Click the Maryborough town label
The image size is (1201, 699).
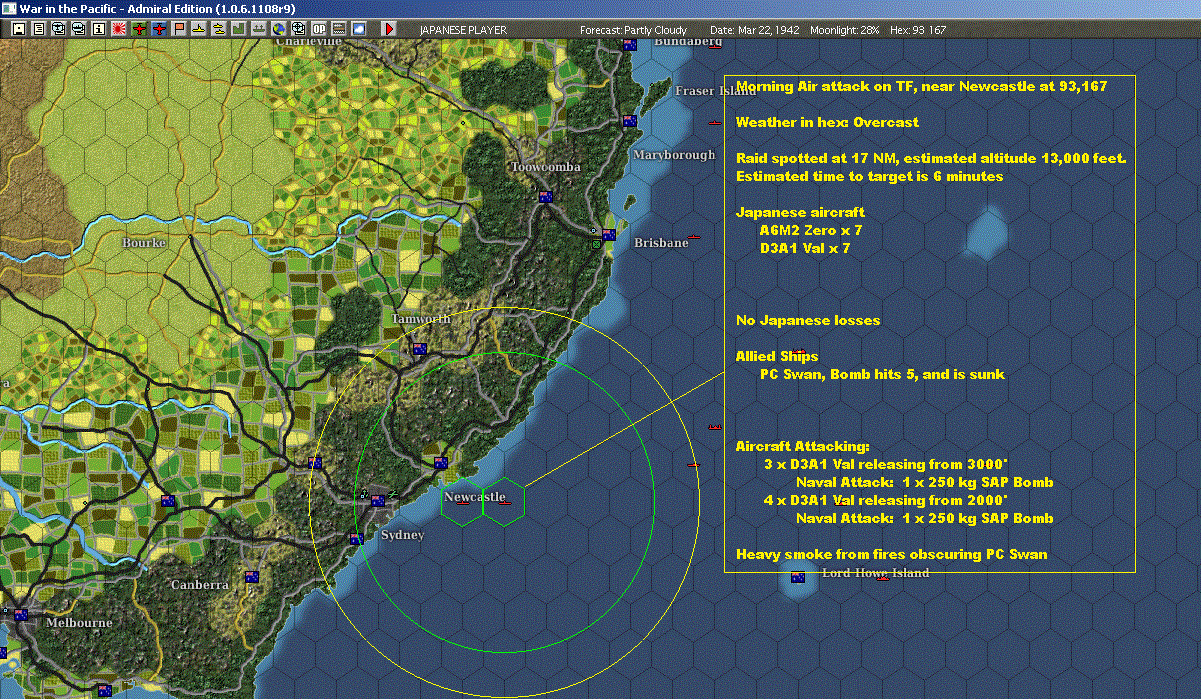pyautogui.click(x=674, y=154)
